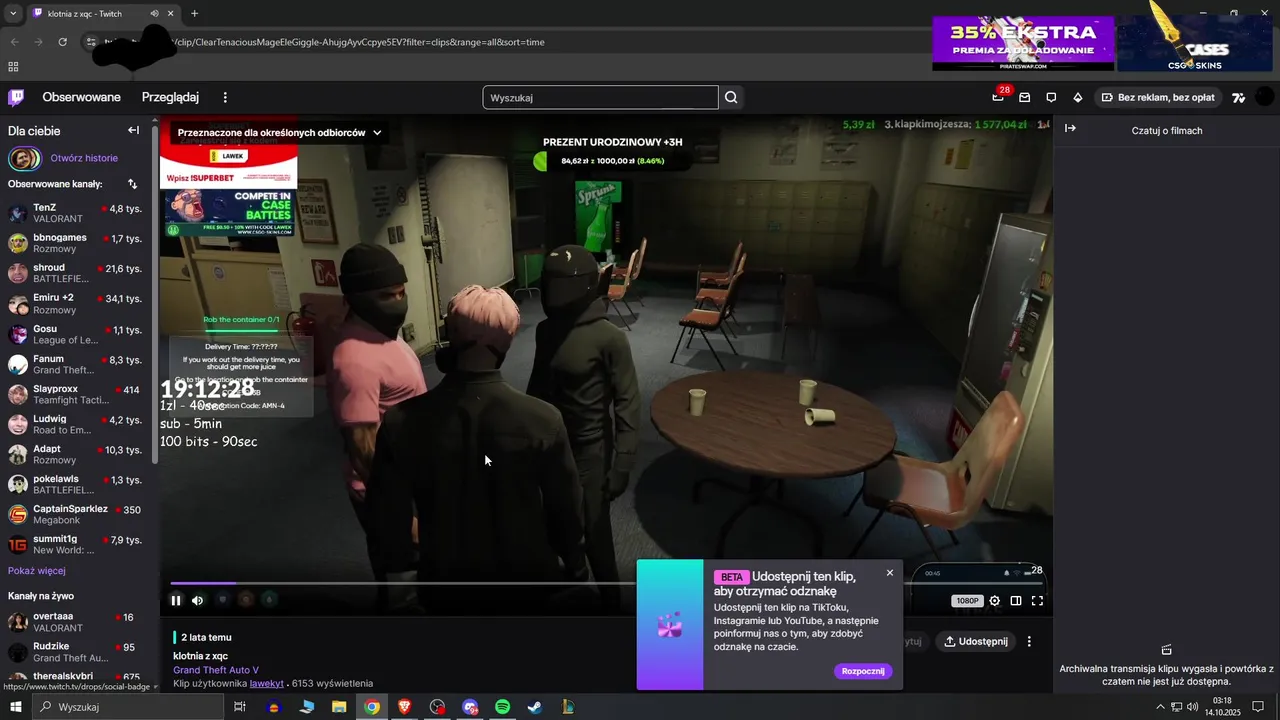The image size is (1280, 720).
Task: Click the Pirateswap 35% EKSTRA banner
Action: [1023, 43]
